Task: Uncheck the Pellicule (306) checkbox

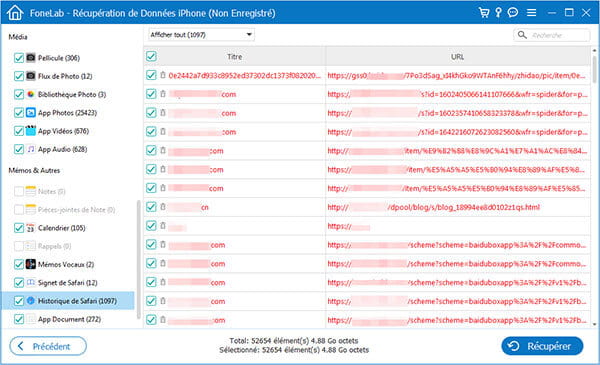Action: 19,58
